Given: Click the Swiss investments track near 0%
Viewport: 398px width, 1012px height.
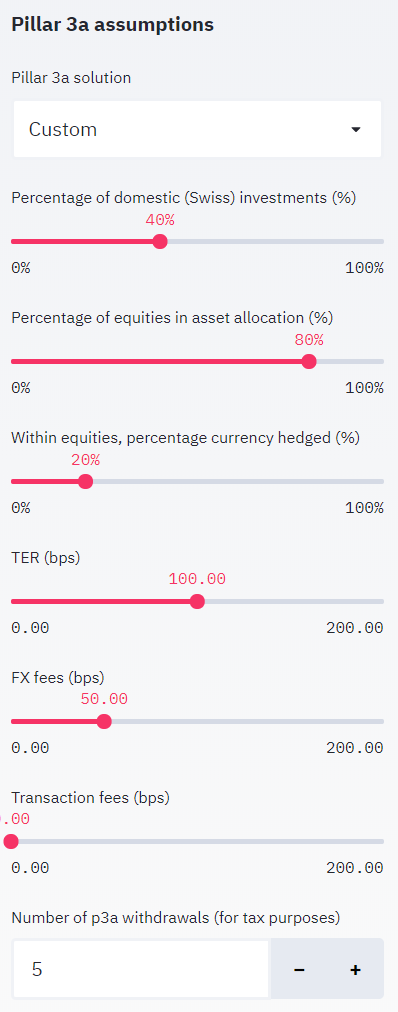Looking at the screenshot, I should (14, 241).
